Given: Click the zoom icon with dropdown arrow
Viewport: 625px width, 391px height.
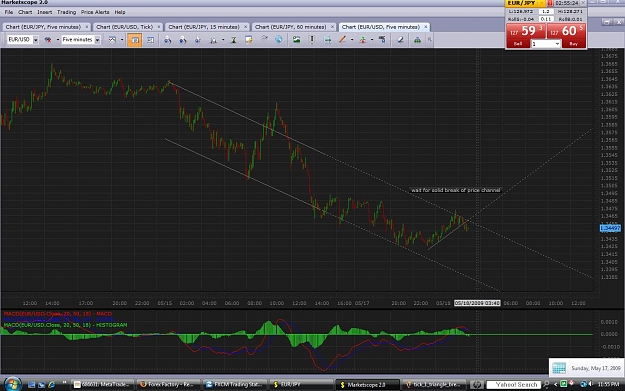Looking at the screenshot, I should point(214,40).
